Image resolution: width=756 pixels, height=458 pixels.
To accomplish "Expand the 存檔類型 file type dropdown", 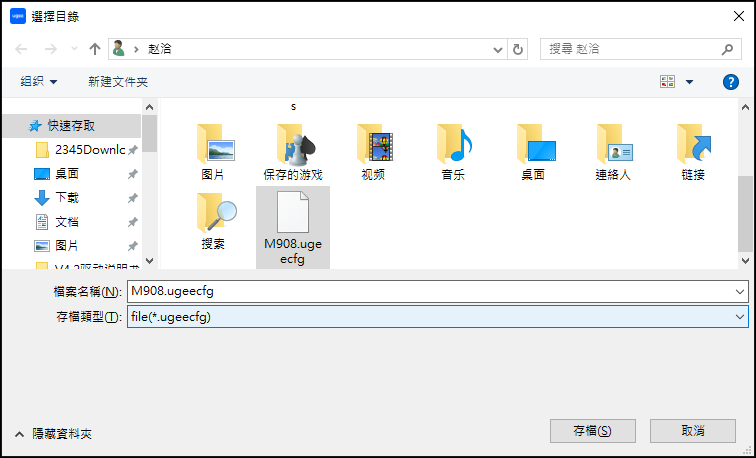I will (739, 316).
